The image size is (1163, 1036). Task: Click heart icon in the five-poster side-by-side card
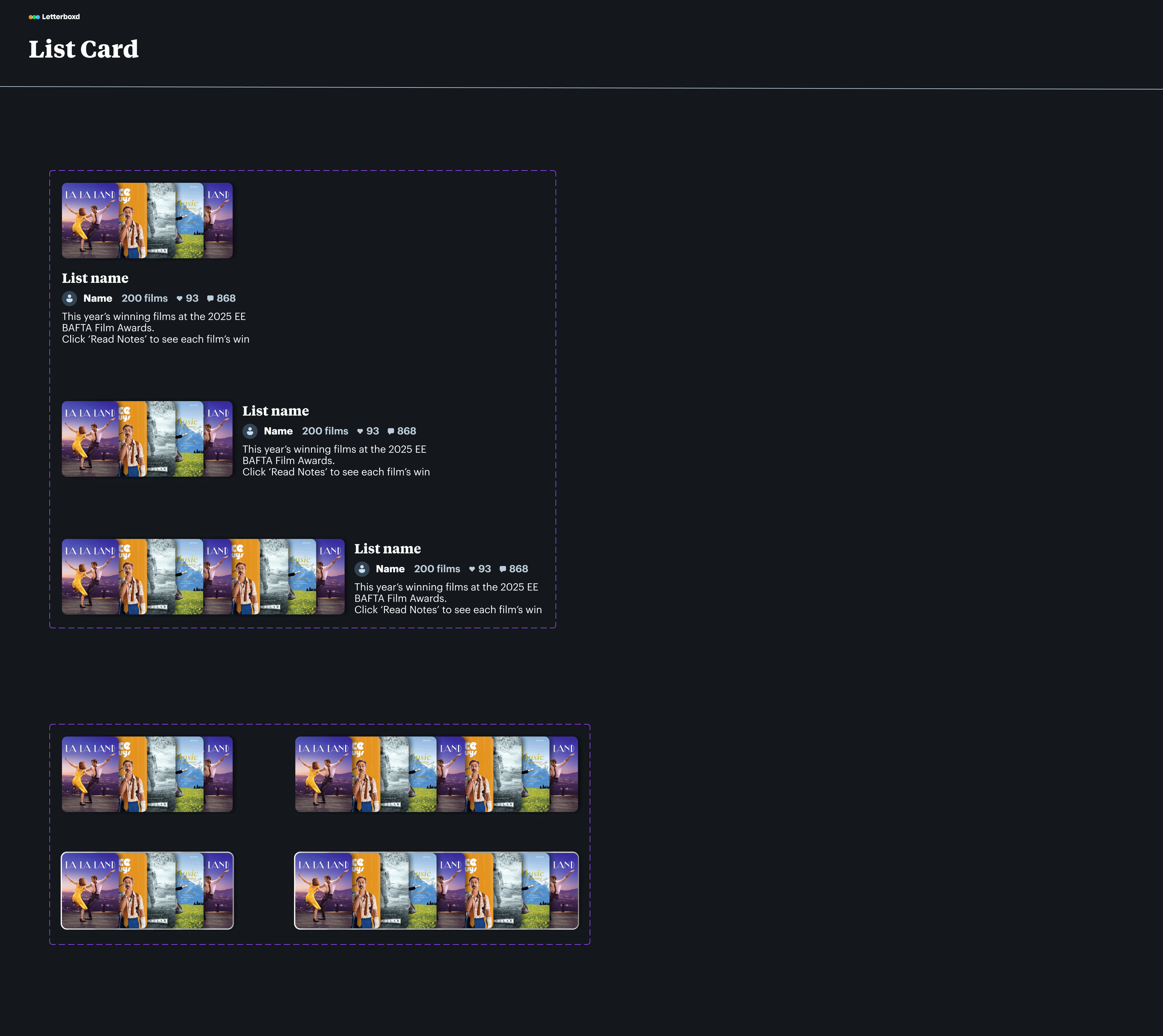pyautogui.click(x=359, y=431)
